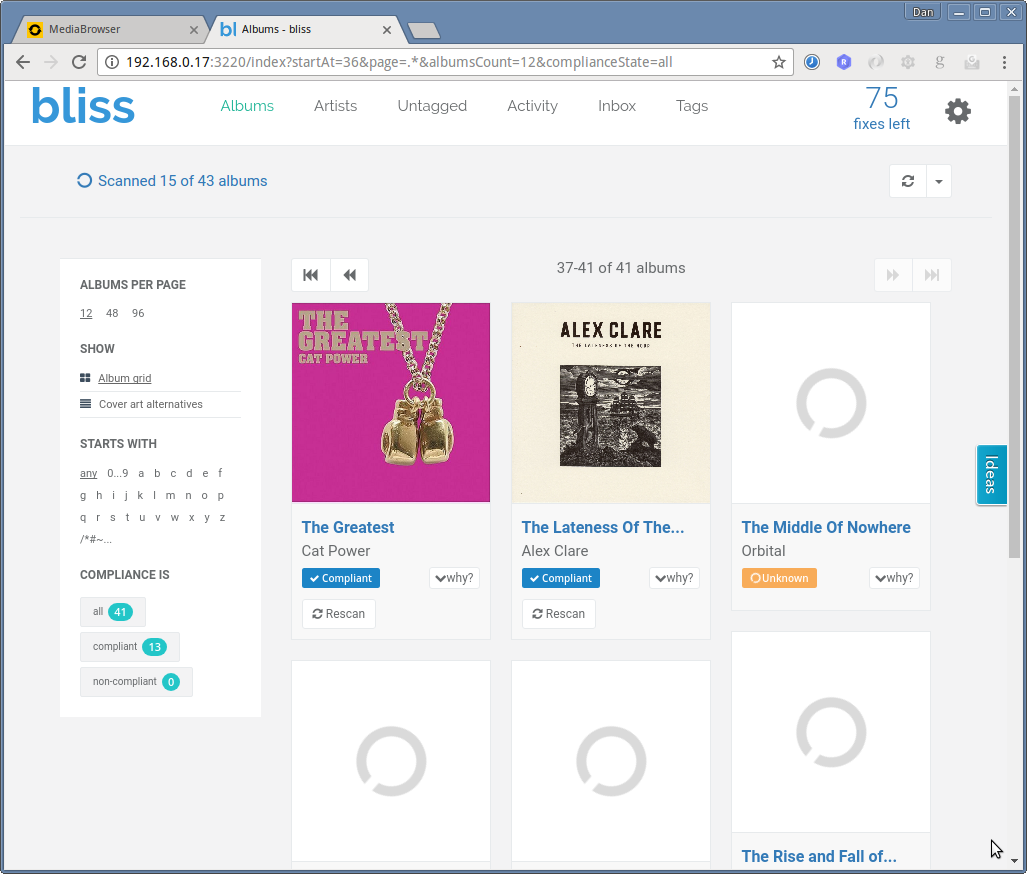Show 12 albums per page
The width and height of the screenshot is (1027, 874).
tap(86, 313)
